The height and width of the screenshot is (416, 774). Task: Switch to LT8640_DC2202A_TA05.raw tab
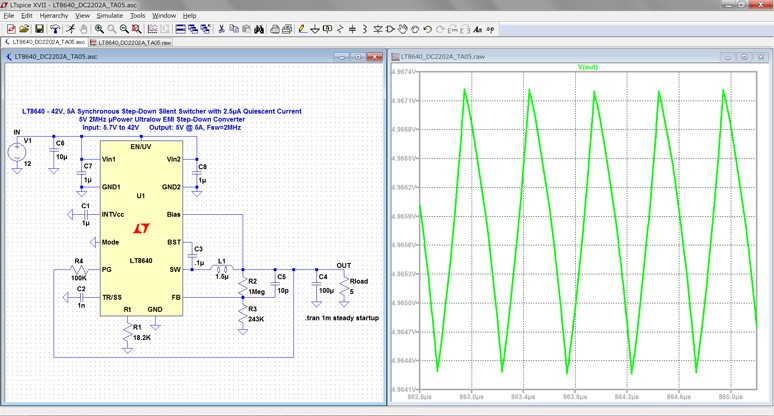click(131, 43)
